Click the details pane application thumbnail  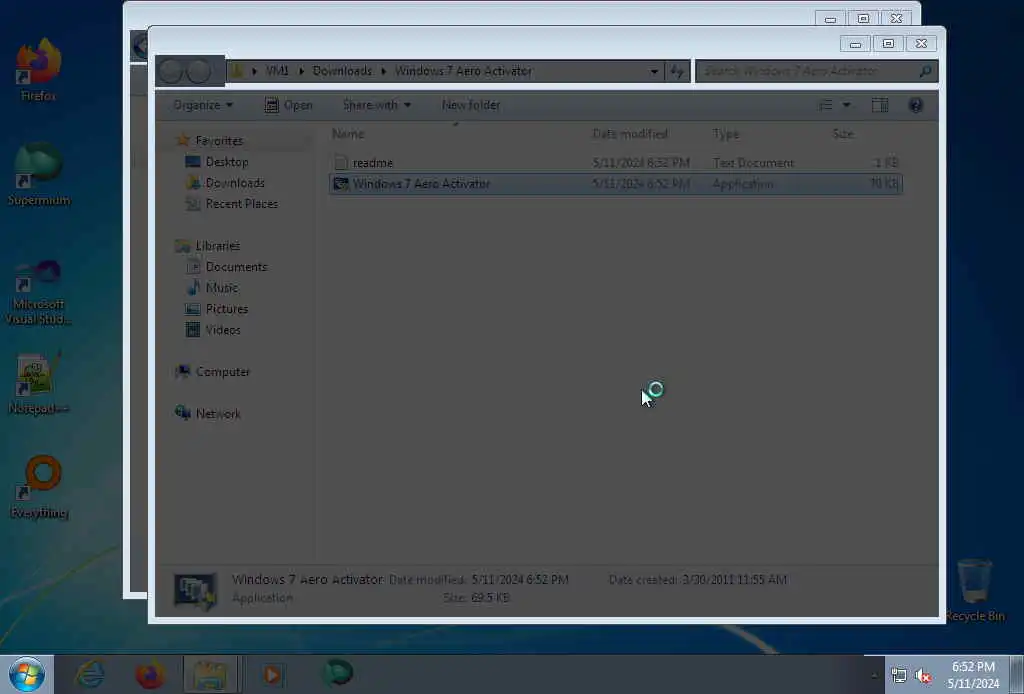(x=195, y=591)
